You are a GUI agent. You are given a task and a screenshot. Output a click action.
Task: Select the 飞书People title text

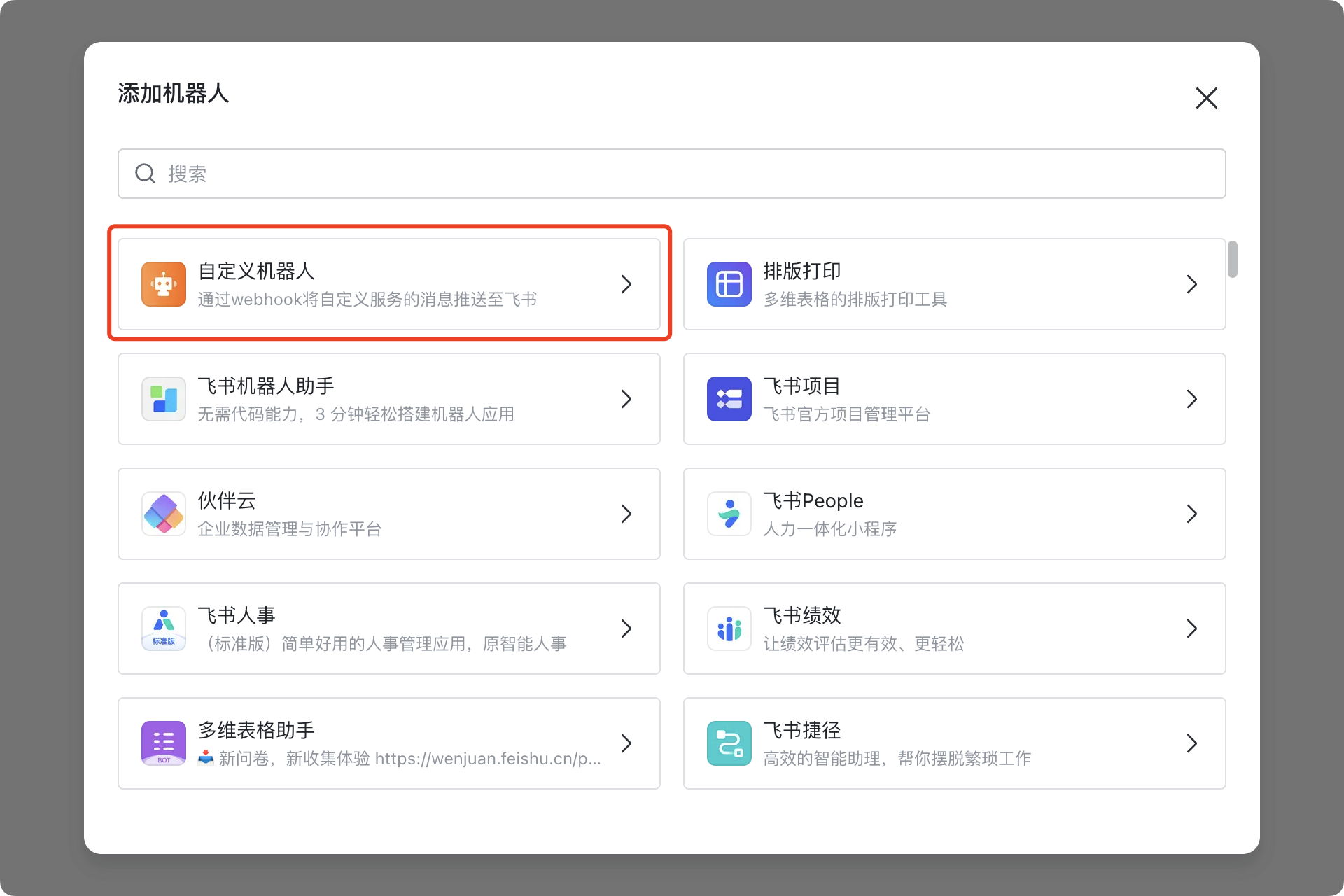[x=813, y=500]
